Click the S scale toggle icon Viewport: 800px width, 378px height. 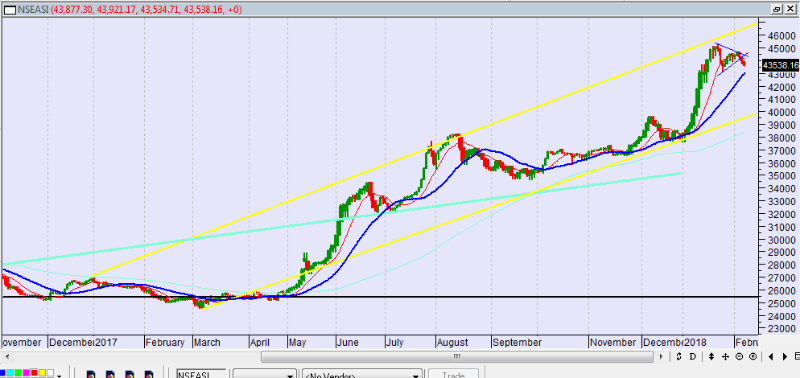click(679, 357)
